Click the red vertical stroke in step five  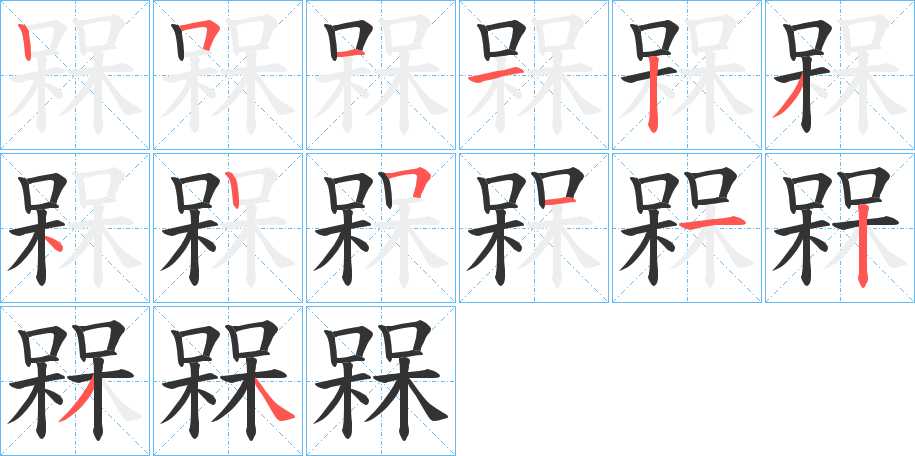[654, 93]
